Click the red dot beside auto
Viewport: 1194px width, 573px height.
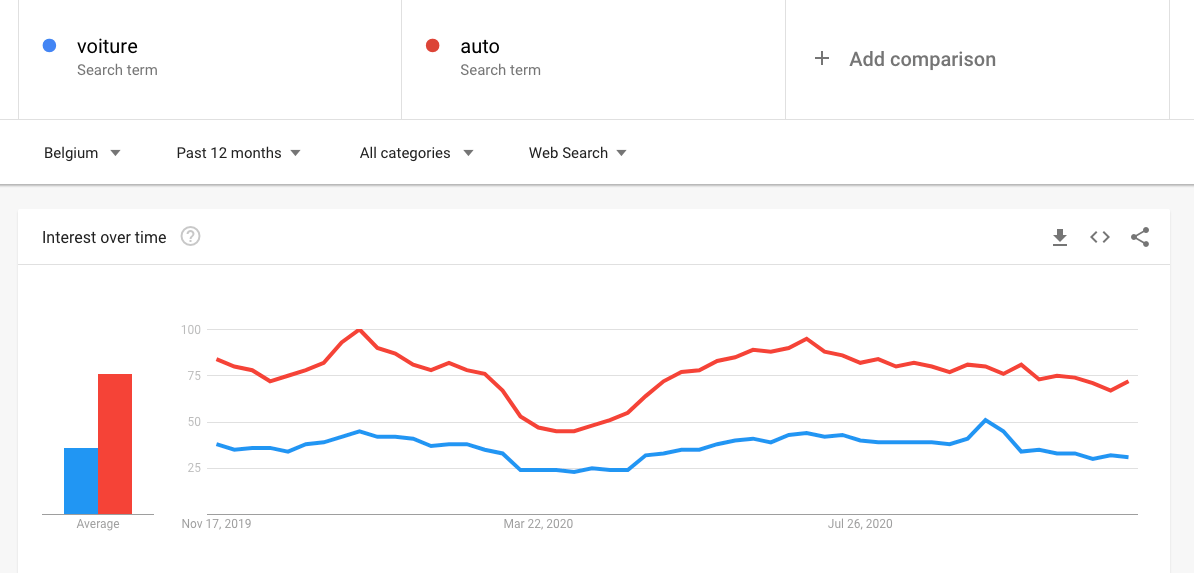point(432,46)
